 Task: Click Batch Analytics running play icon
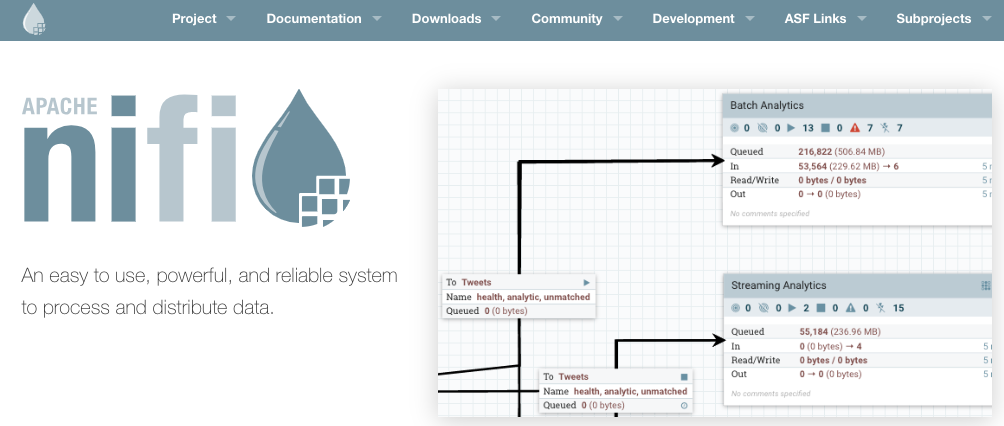[791, 128]
